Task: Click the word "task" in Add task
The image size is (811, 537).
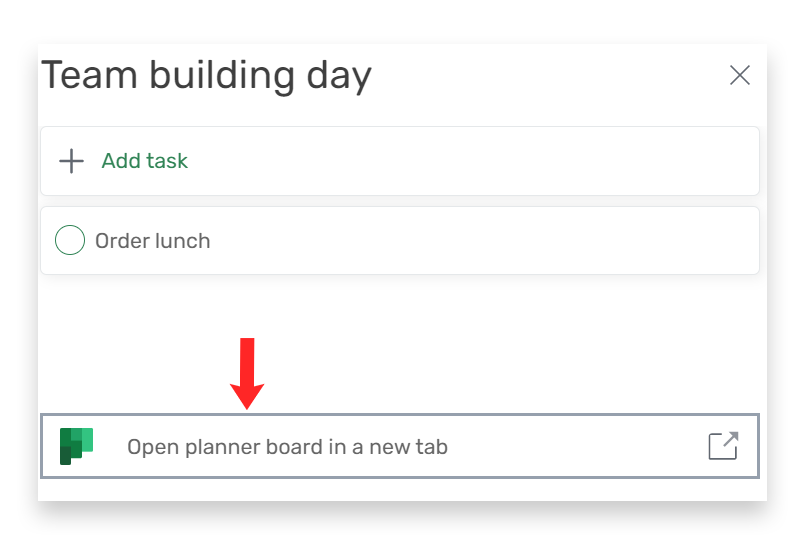Action: tap(168, 161)
